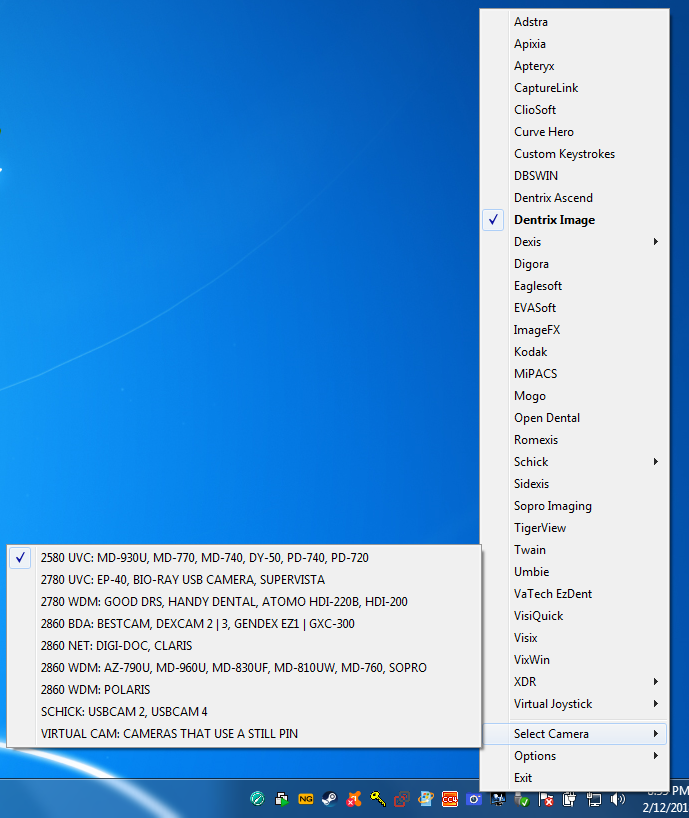The height and width of the screenshot is (818, 689).
Task: Select DBSWIN in the menu
Action: click(x=574, y=176)
